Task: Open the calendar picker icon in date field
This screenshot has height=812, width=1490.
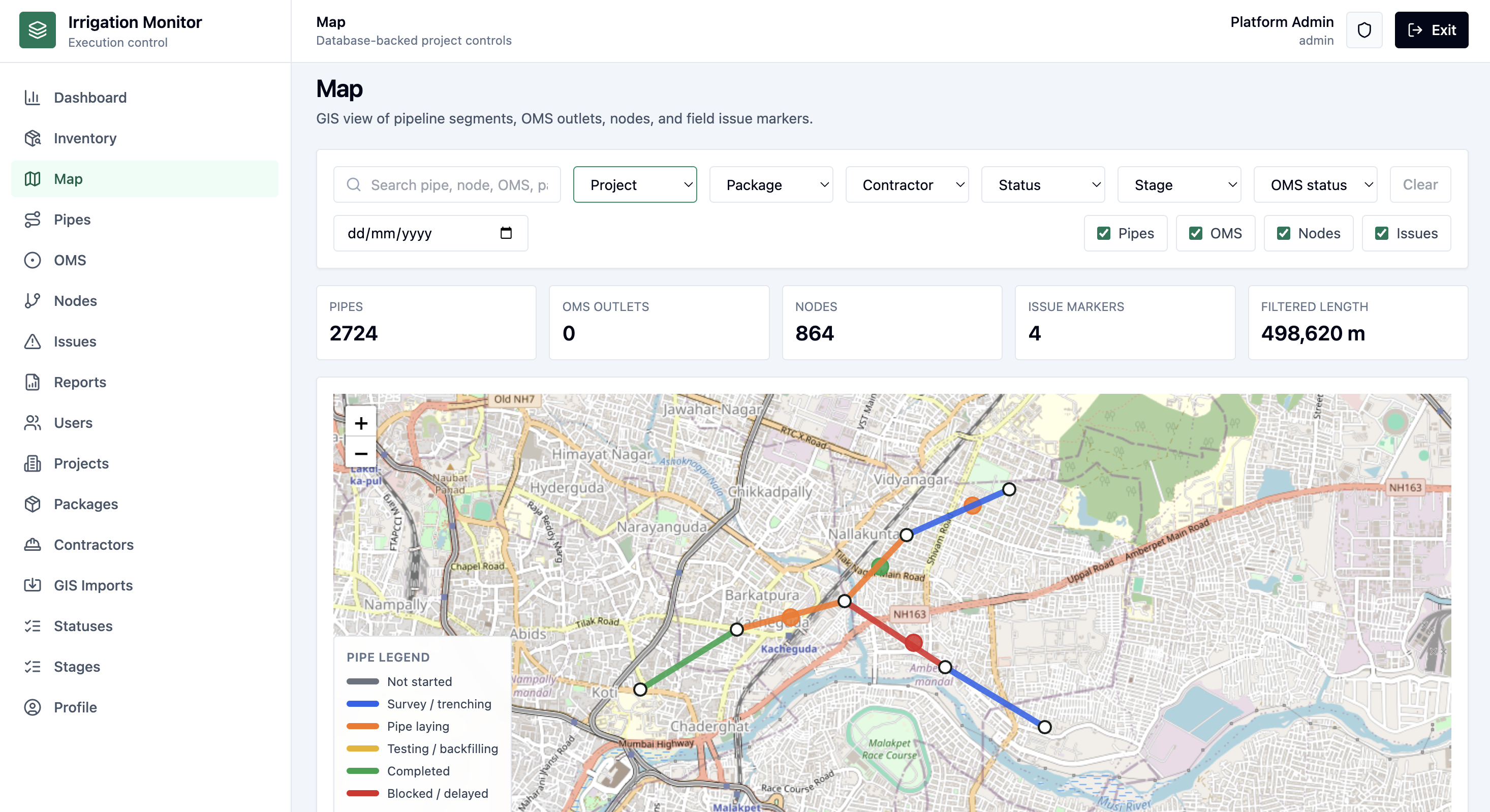Action: pos(506,233)
